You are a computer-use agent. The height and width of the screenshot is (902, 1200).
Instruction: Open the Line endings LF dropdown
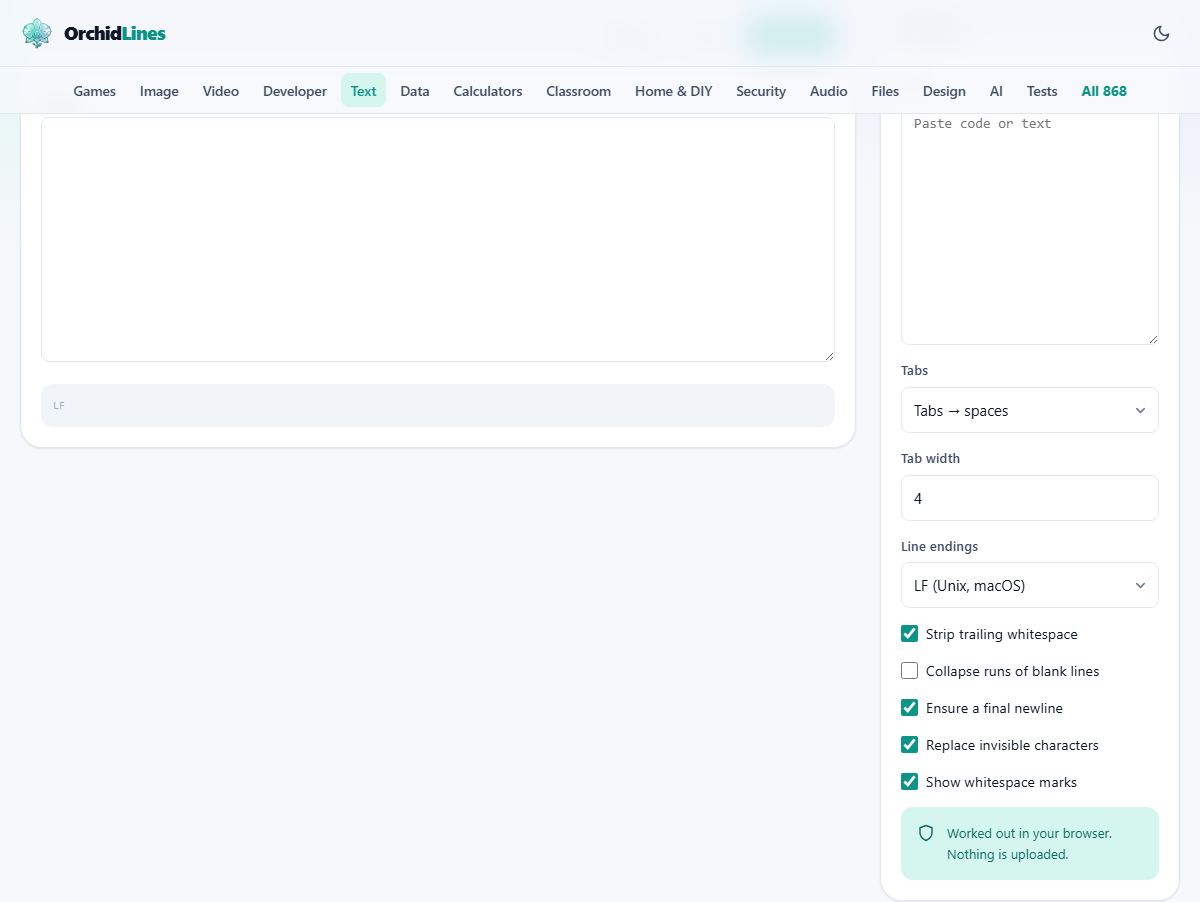(1030, 585)
